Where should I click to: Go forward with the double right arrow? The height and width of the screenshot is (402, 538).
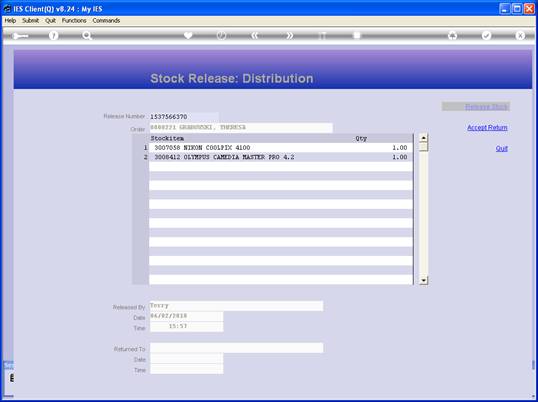(289, 35)
